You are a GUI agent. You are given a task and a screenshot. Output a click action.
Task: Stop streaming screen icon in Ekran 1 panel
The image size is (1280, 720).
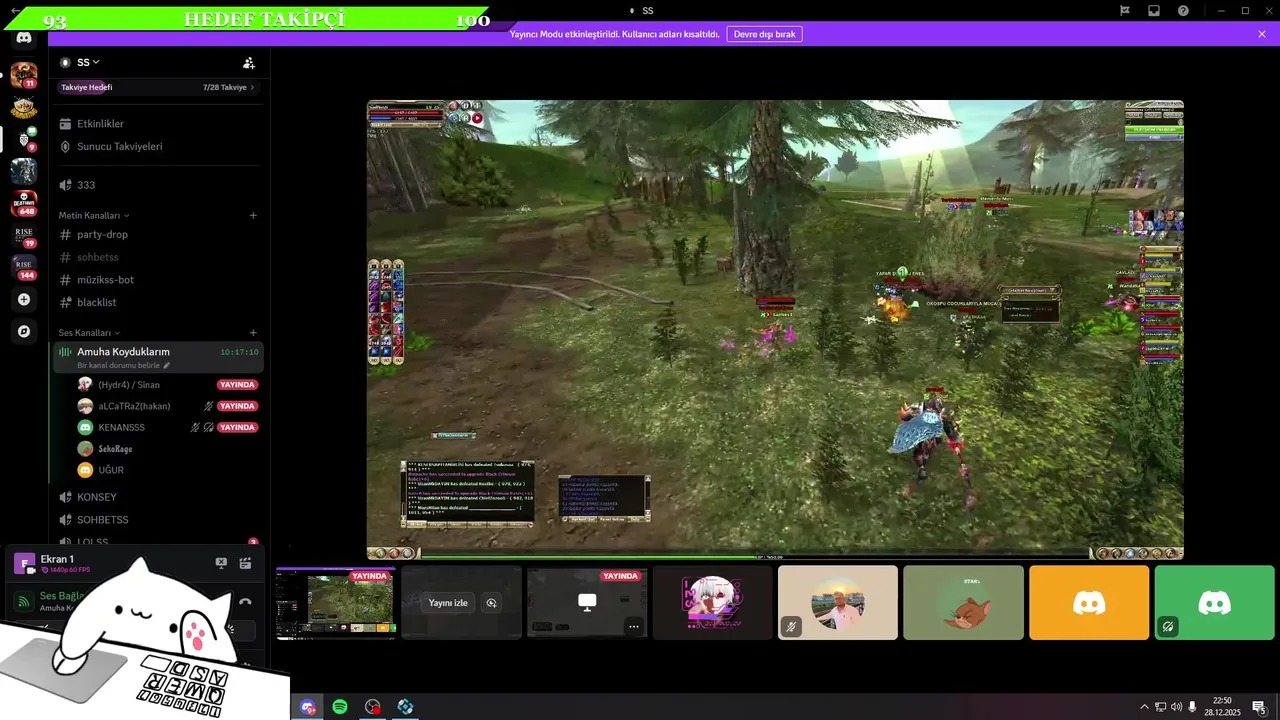[x=221, y=563]
